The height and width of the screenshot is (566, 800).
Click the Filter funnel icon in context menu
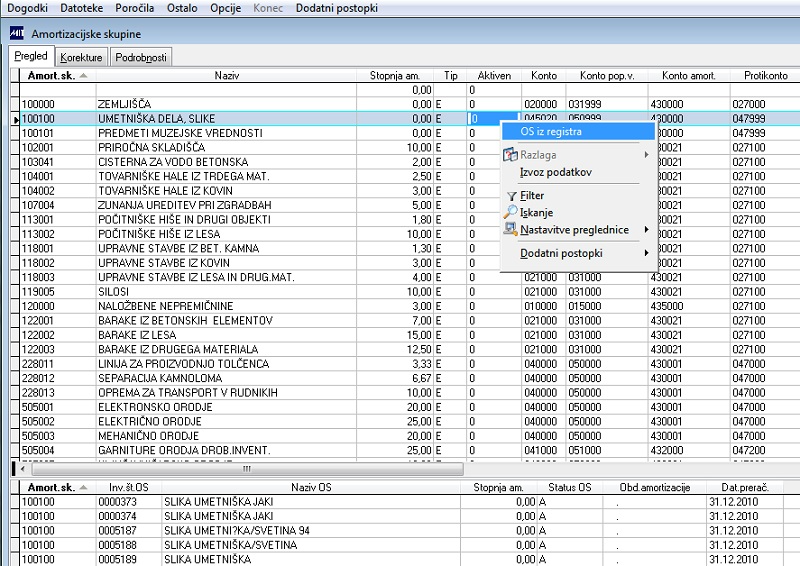511,196
